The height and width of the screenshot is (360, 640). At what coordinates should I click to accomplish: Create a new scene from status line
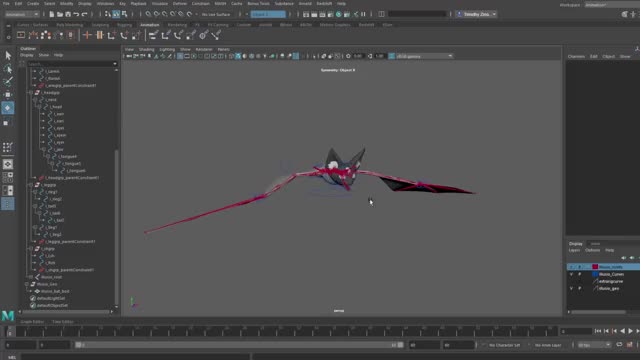click(51, 14)
